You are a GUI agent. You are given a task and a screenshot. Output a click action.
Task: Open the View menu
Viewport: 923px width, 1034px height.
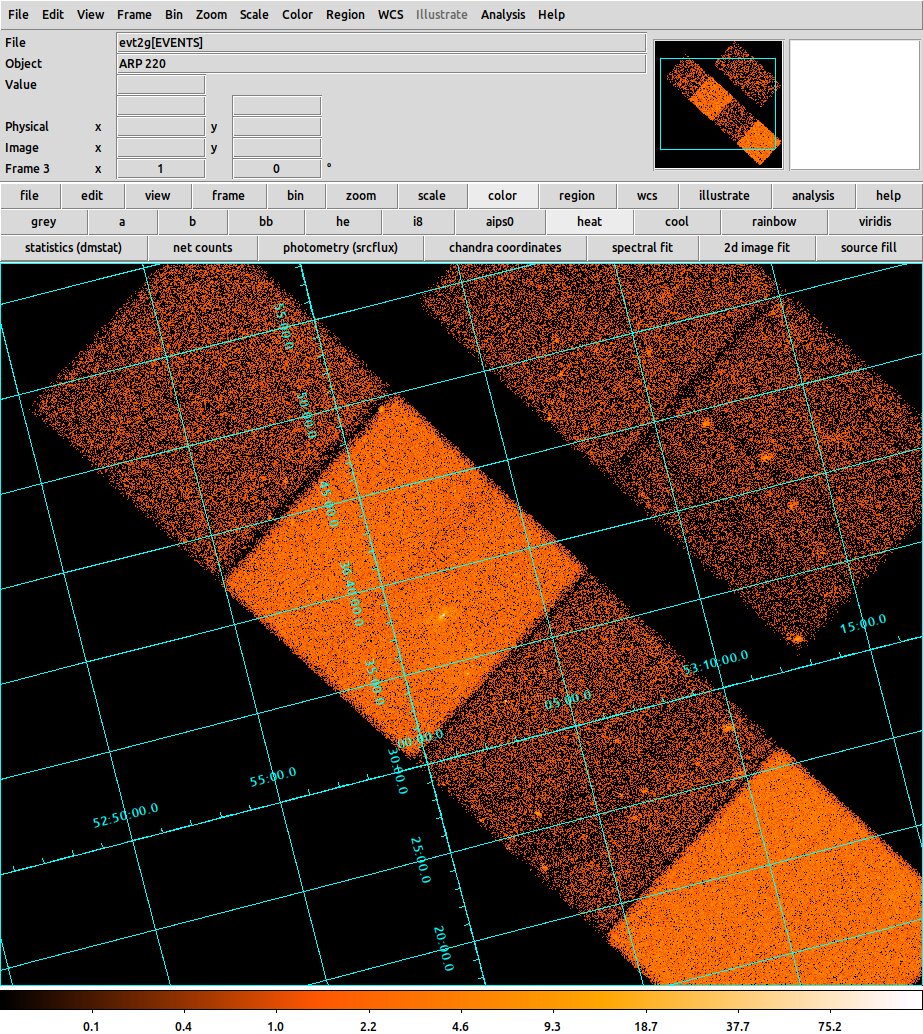pyautogui.click(x=90, y=15)
